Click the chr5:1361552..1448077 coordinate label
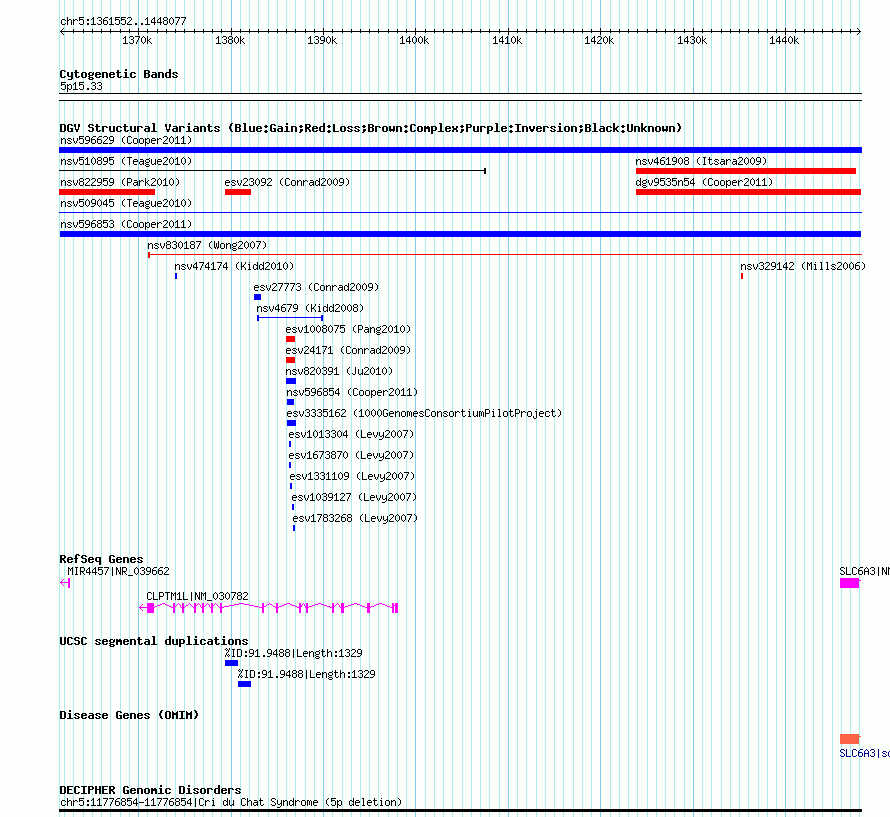890x817 pixels. [123, 21]
